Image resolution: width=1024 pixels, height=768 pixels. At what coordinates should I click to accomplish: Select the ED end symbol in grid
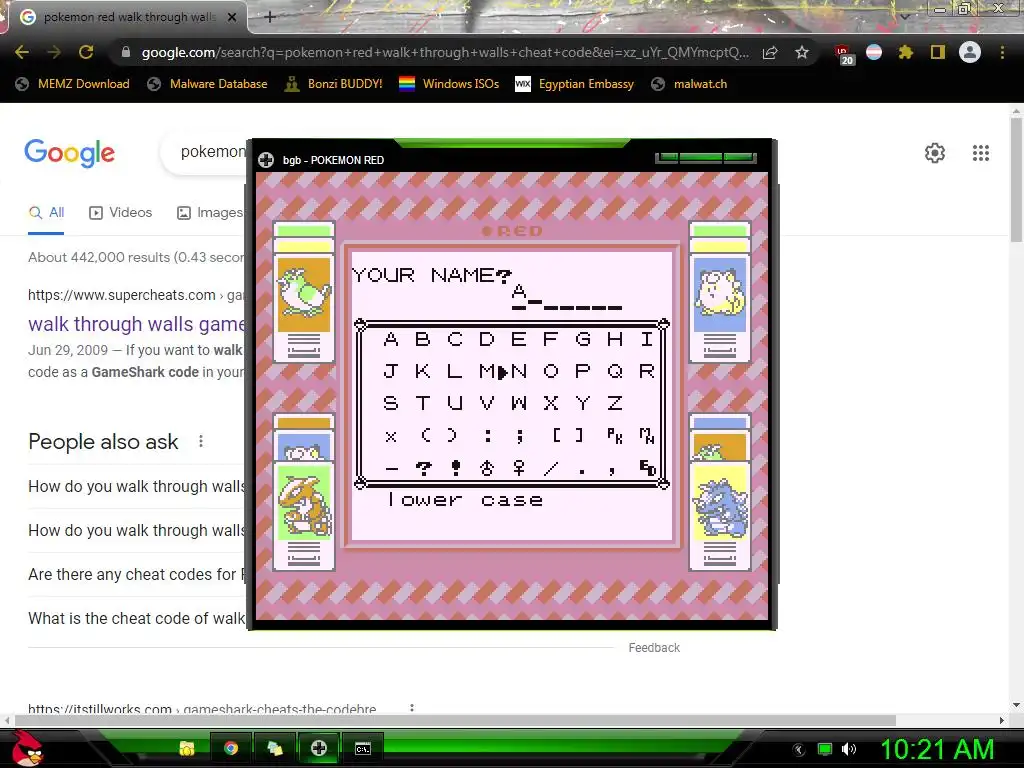pyautogui.click(x=647, y=468)
